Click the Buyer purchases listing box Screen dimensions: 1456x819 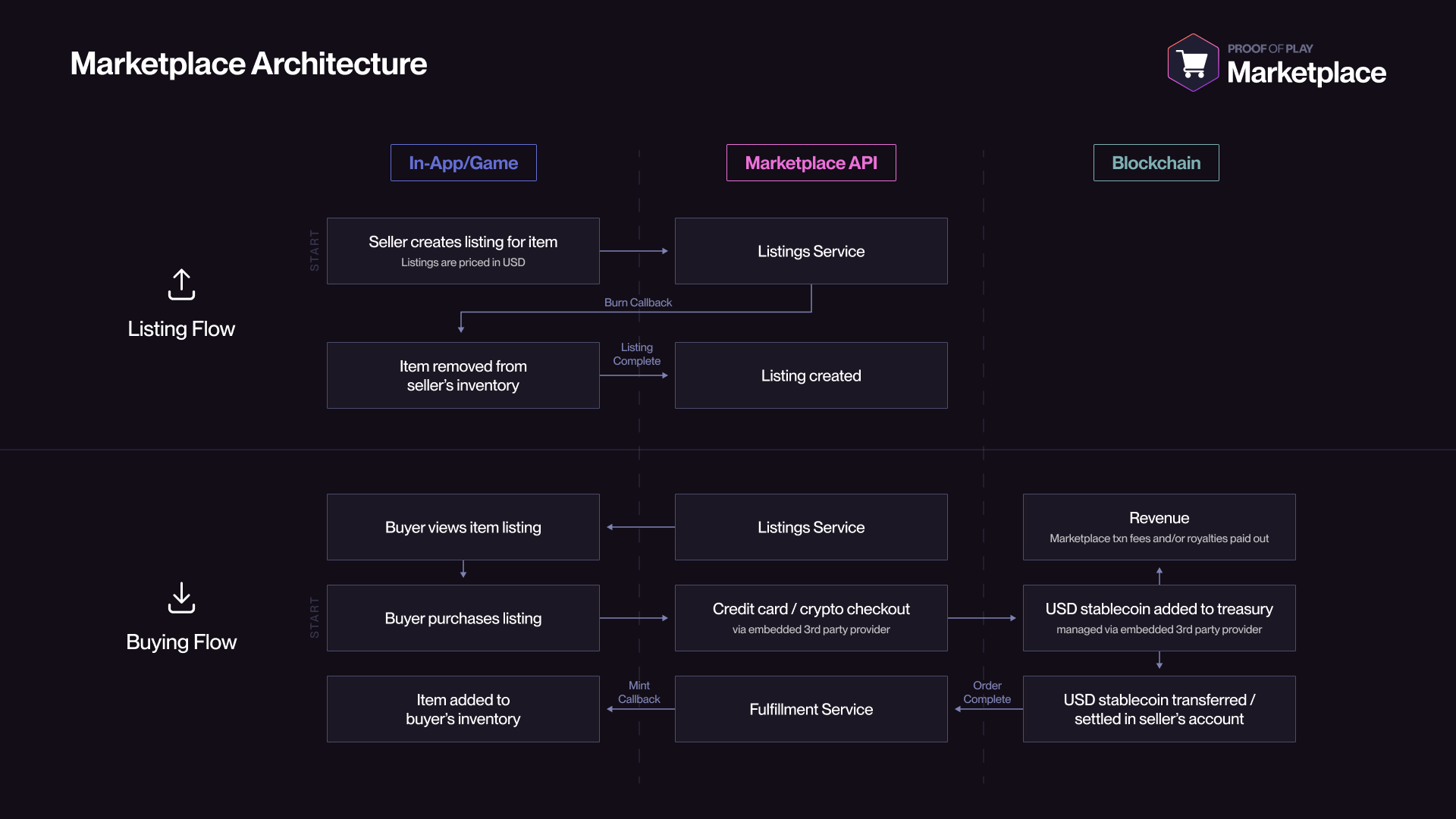tap(463, 618)
